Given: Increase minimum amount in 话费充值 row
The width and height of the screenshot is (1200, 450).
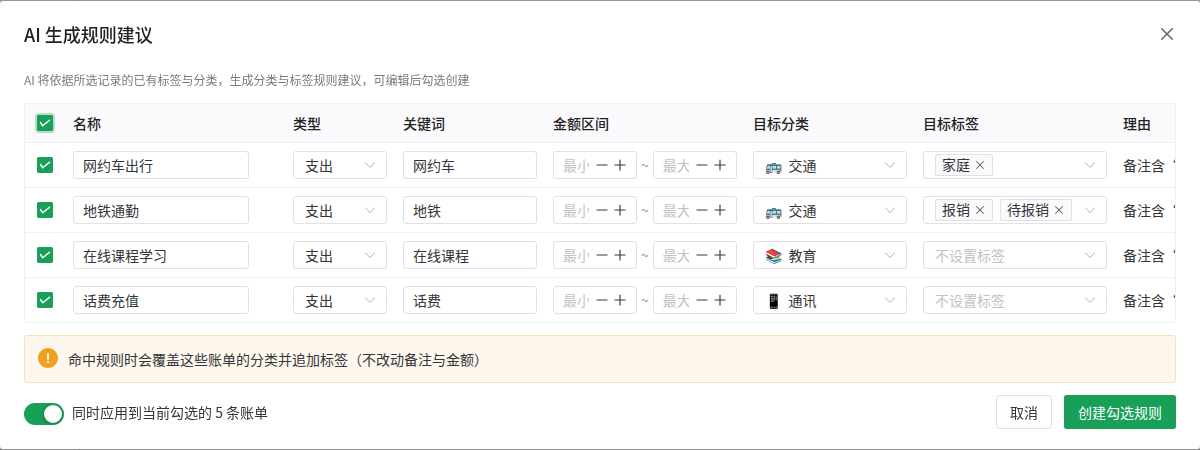Looking at the screenshot, I should pos(620,300).
